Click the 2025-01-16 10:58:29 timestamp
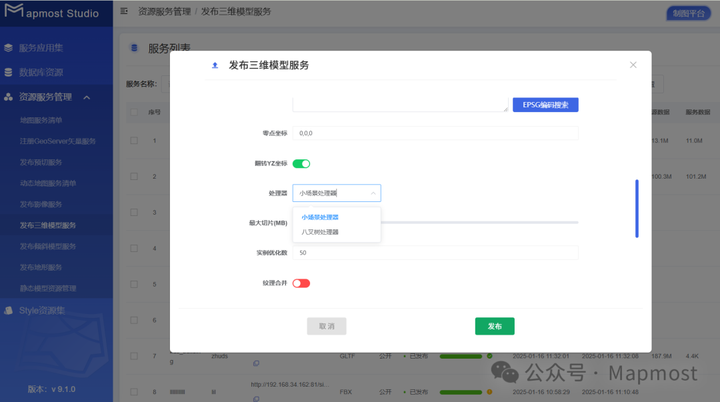This screenshot has height=402, width=720. coord(541,392)
